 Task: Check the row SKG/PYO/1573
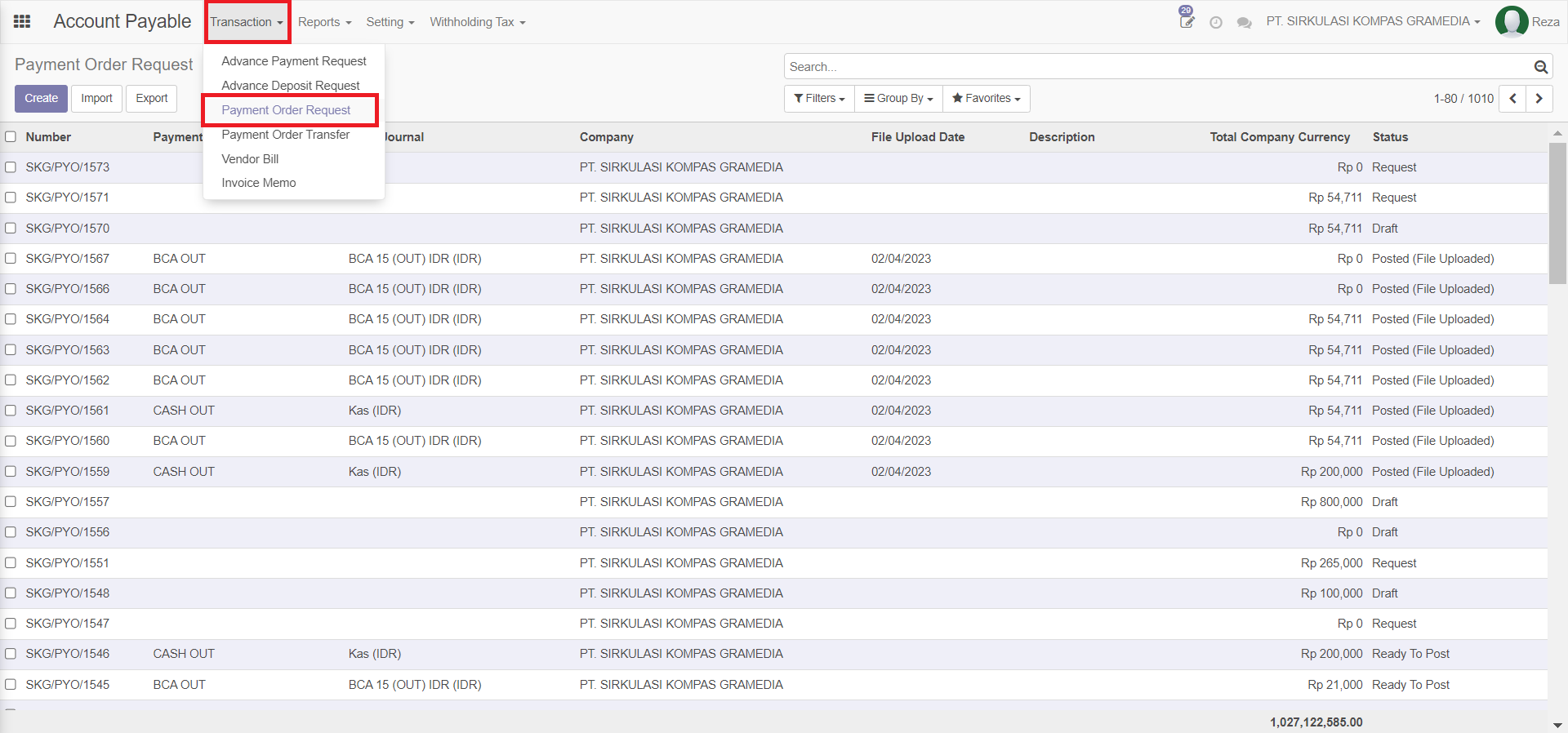(x=11, y=167)
